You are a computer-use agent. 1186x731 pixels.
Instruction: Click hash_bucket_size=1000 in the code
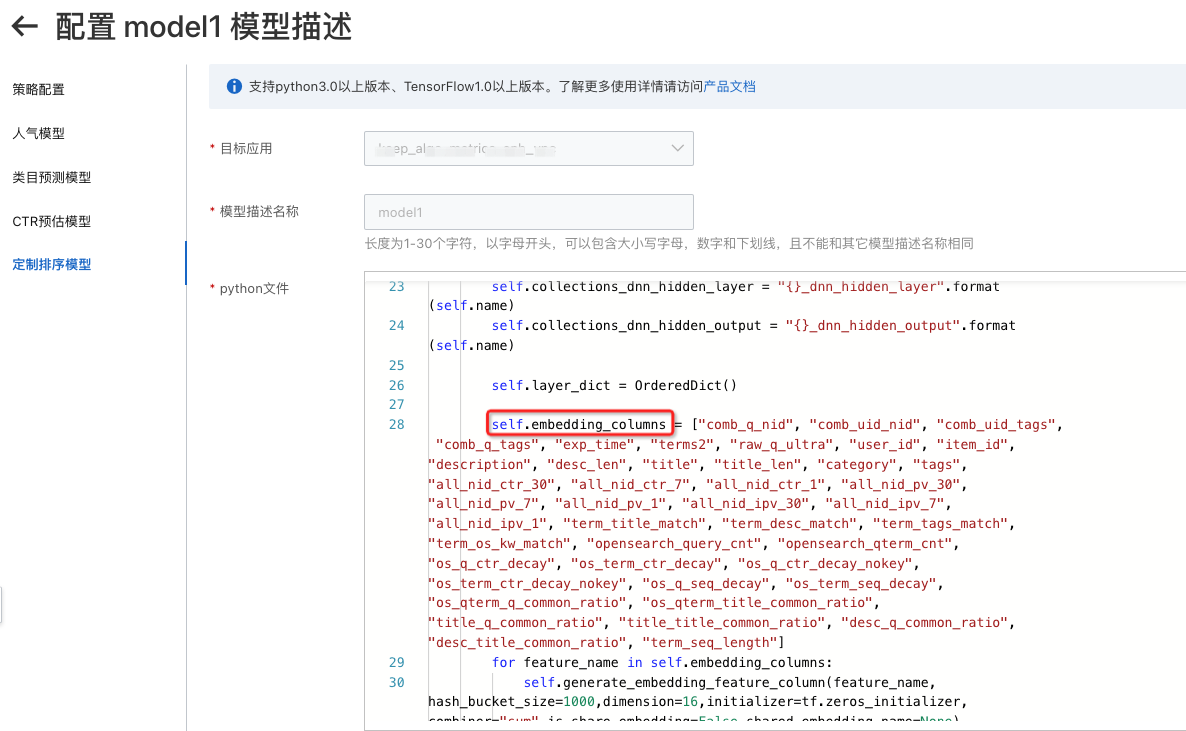click(x=511, y=701)
